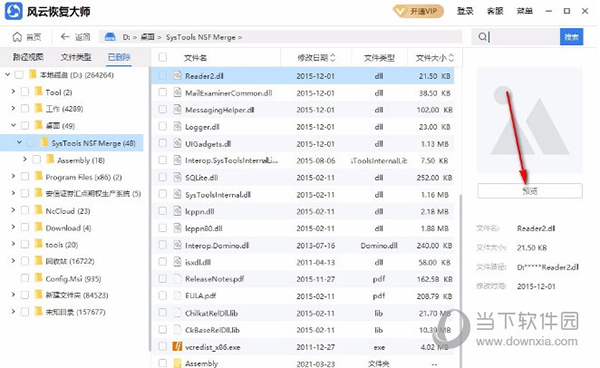Open the 菜单 menu in title bar
This screenshot has width=600, height=368.
(x=525, y=11)
